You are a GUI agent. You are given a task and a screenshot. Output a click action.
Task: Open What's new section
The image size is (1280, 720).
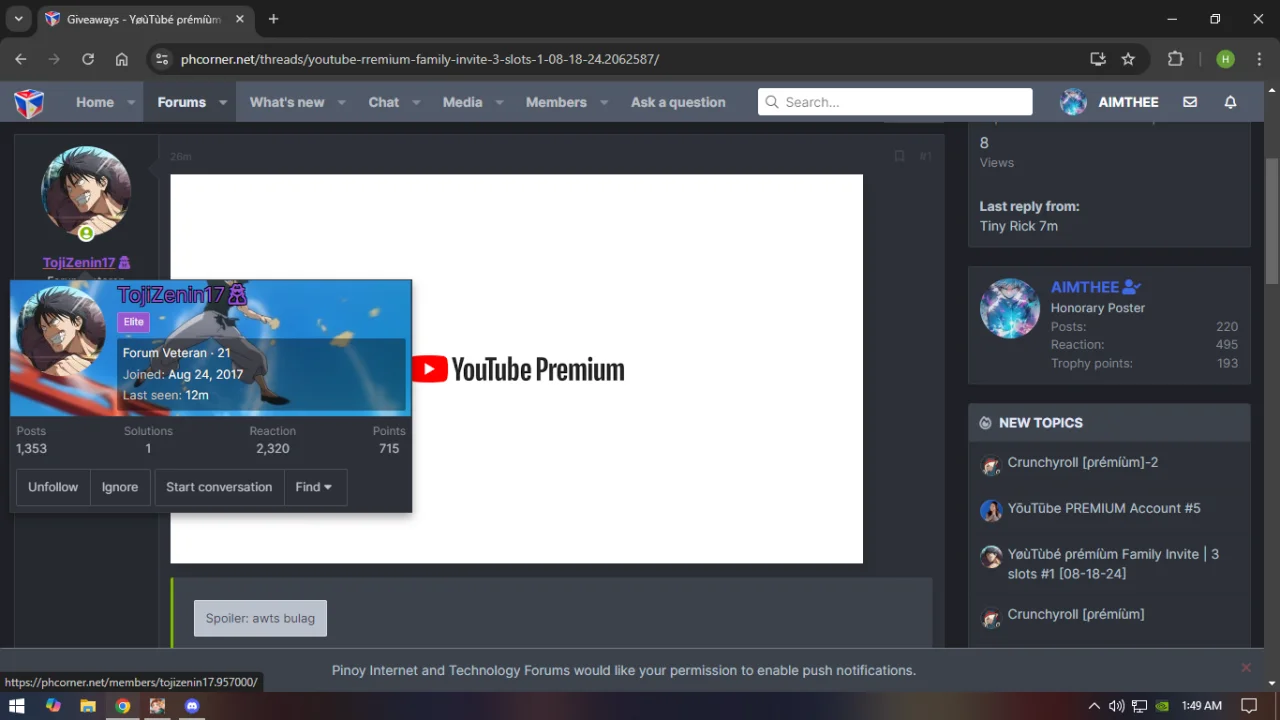pos(287,102)
